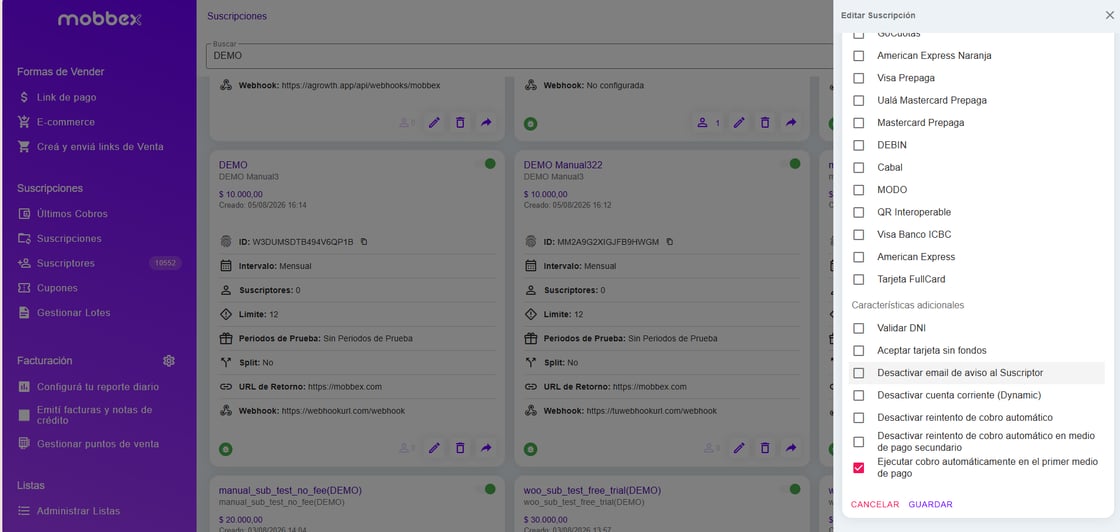
Task: Copy ID W3DUMSDTB494V6QP1B
Action: [x=364, y=241]
